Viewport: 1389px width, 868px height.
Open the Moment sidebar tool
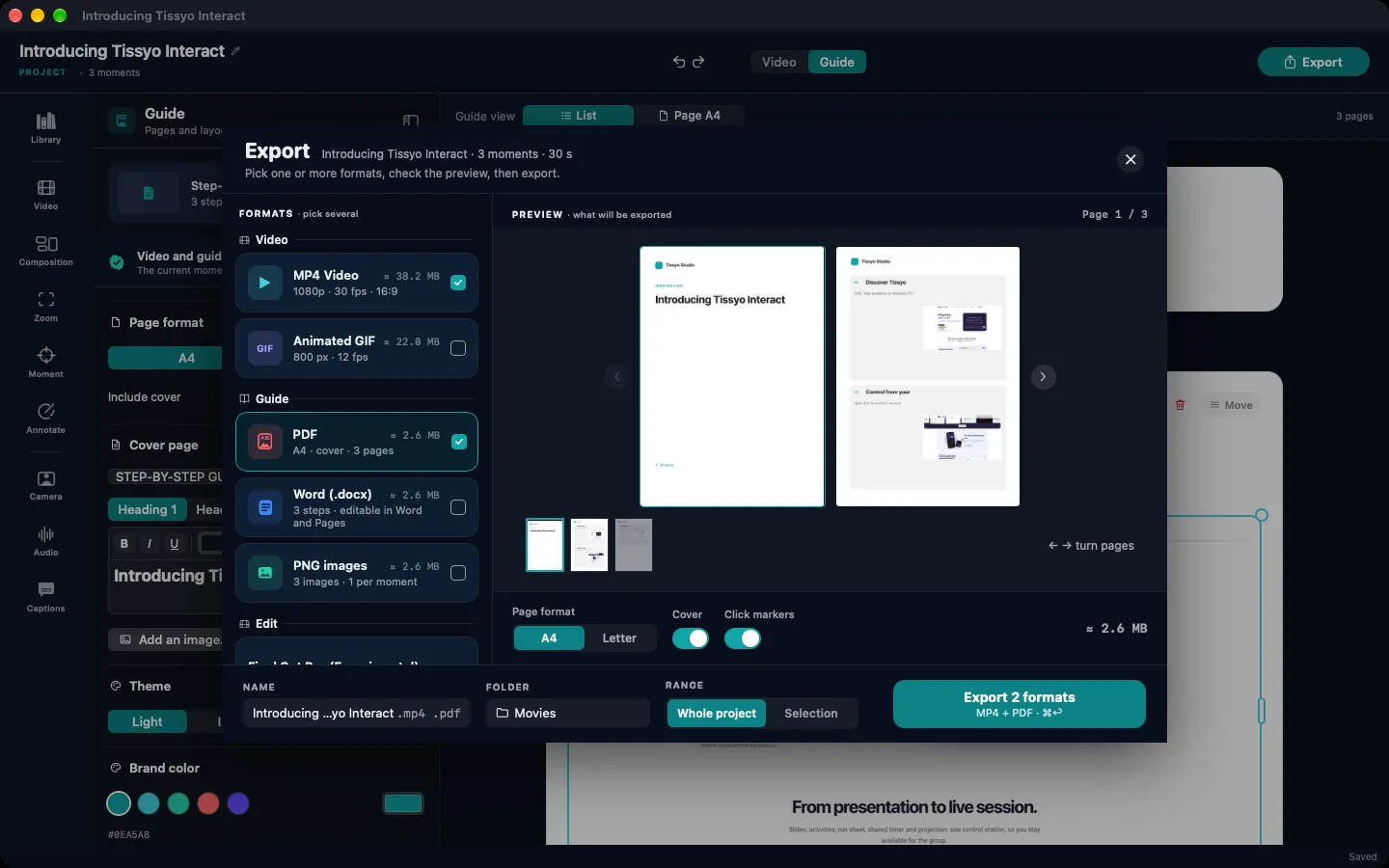(x=45, y=363)
